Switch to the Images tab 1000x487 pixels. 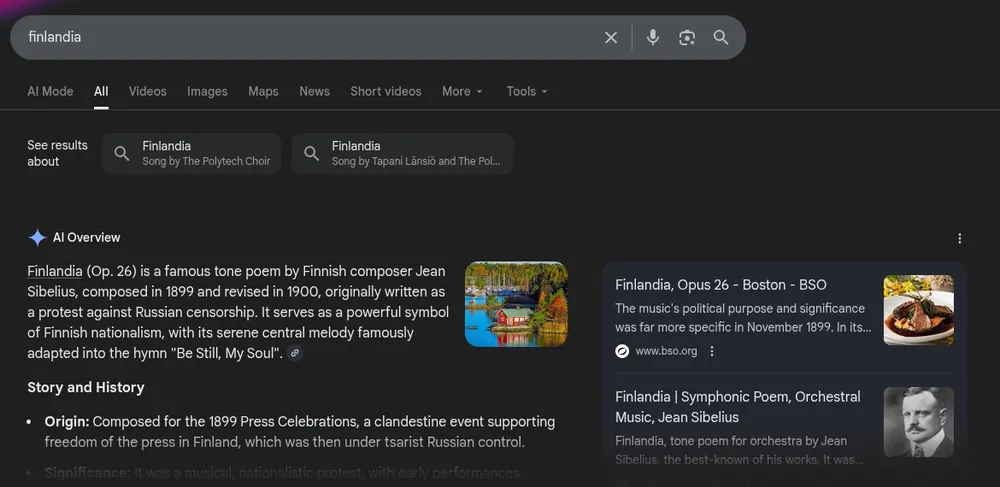[207, 91]
